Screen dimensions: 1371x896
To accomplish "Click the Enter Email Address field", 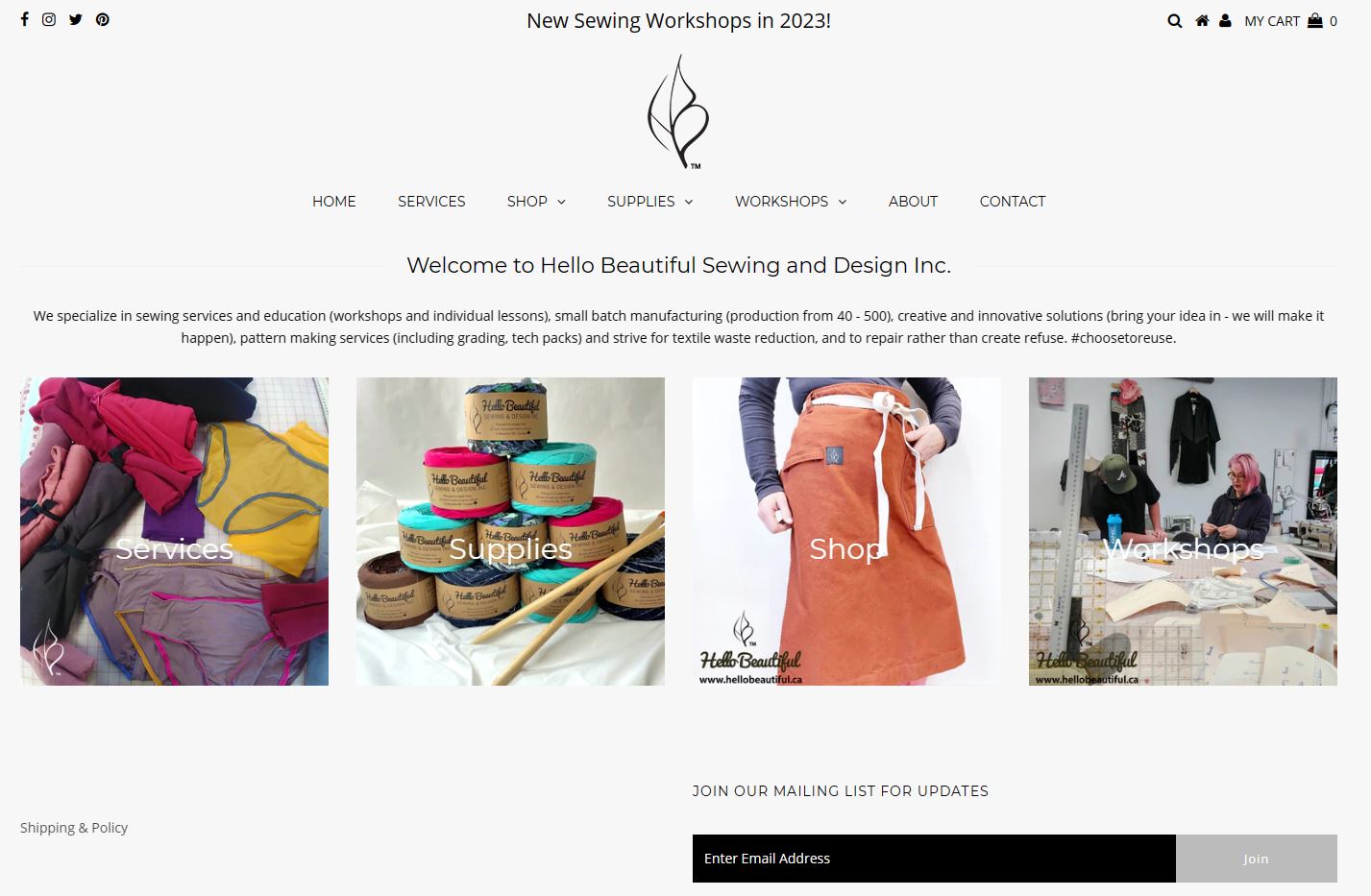I will click(x=934, y=859).
